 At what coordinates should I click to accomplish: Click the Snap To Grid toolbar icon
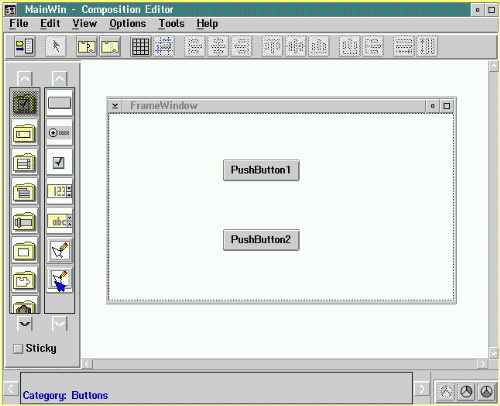point(164,46)
